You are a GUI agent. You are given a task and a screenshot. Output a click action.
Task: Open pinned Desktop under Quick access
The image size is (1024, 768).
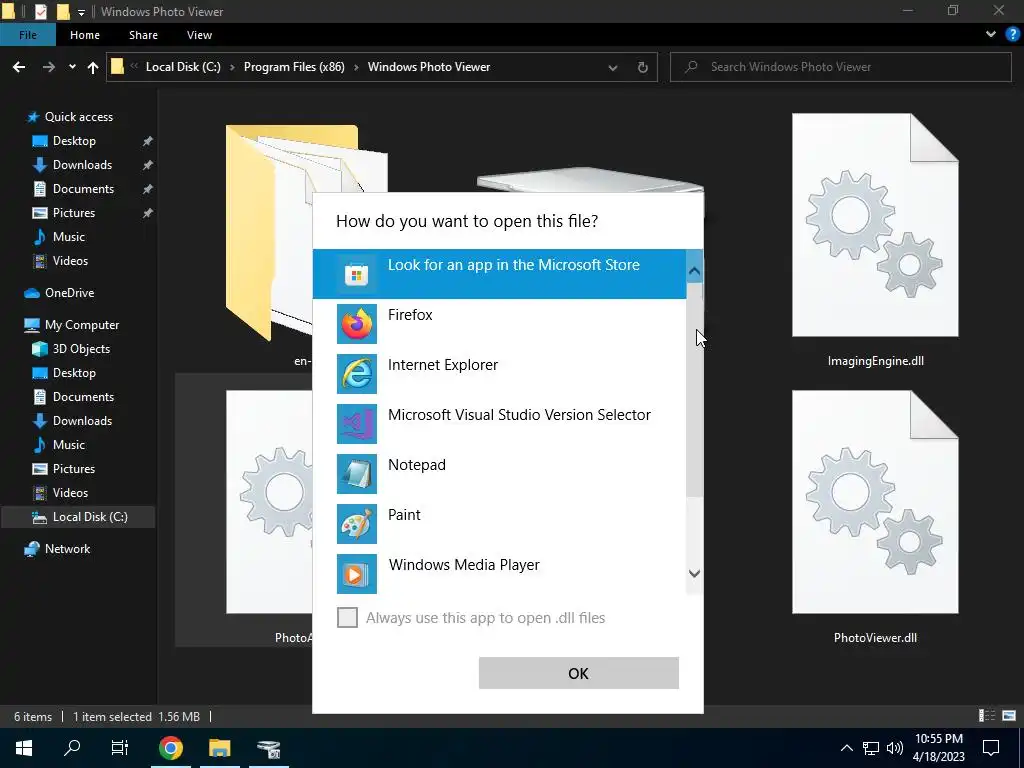point(74,141)
